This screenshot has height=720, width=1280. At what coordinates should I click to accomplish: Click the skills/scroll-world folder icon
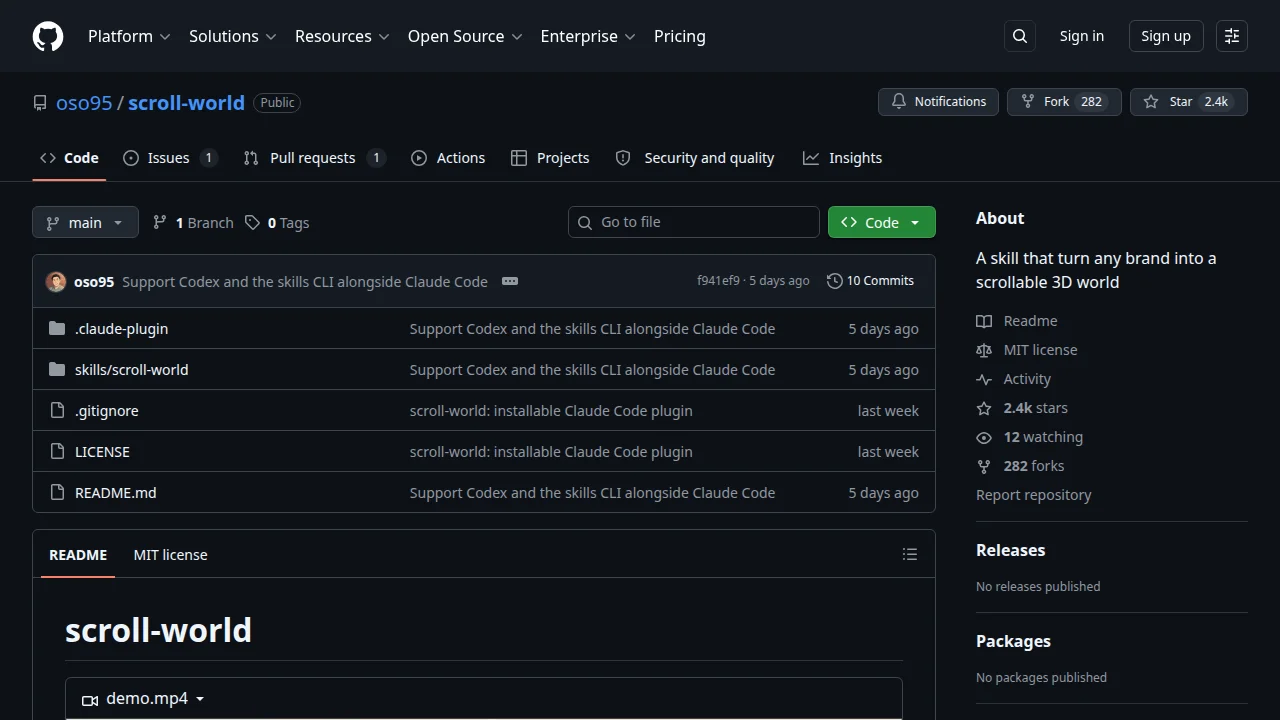point(57,369)
